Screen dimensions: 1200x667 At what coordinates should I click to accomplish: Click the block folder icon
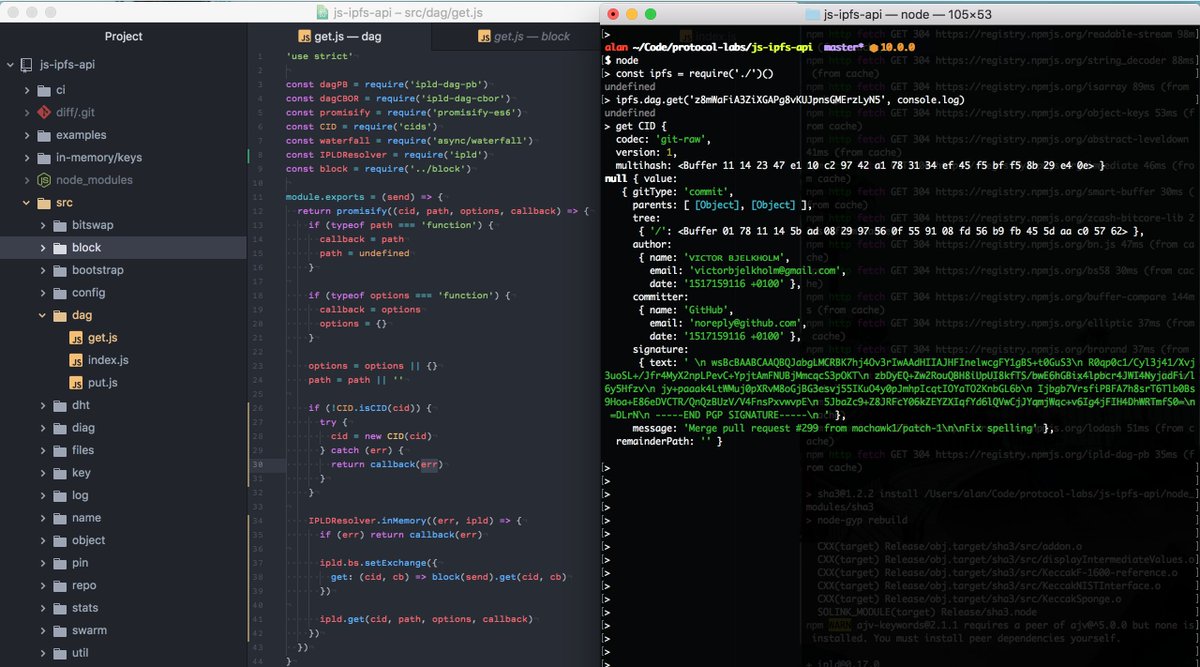tap(60, 248)
